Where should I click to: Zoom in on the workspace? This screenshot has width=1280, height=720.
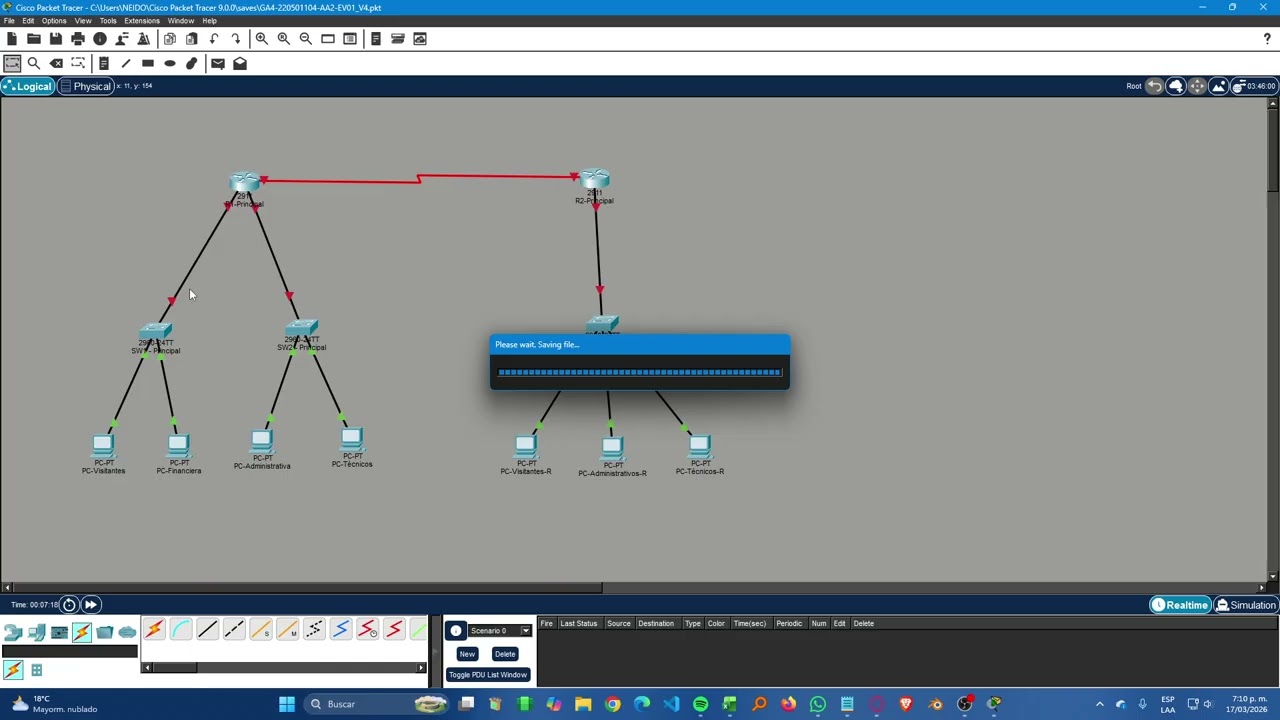[x=261, y=39]
